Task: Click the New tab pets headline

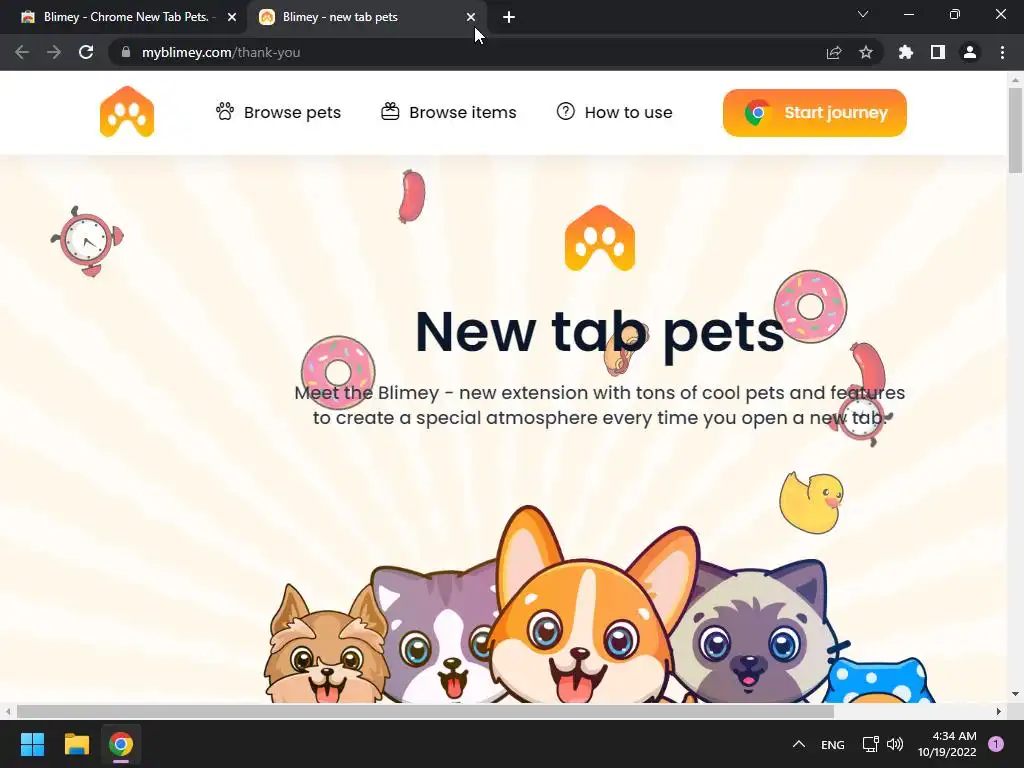Action: [600, 332]
